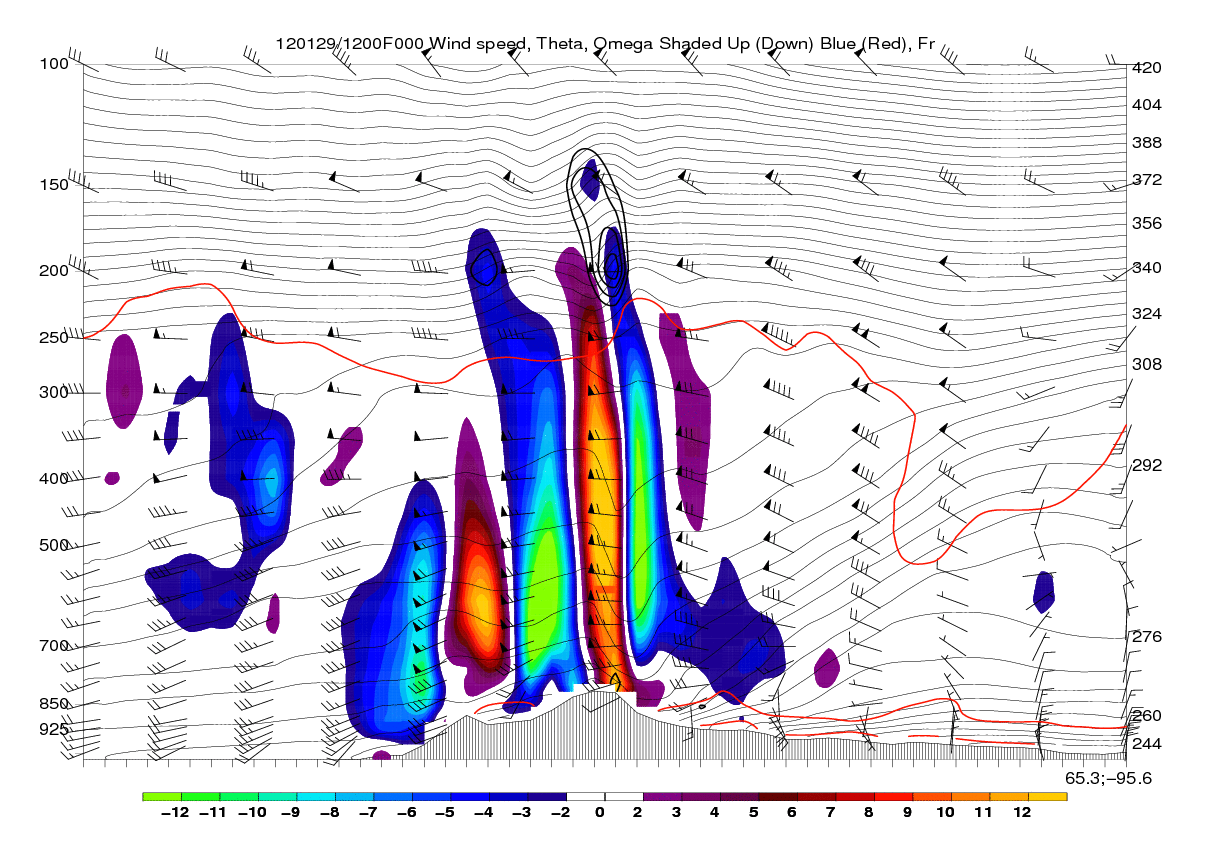Viewport: 1210px width, 850px height.
Task: Pick the red swatch between 8 and 9
Action: click(894, 797)
